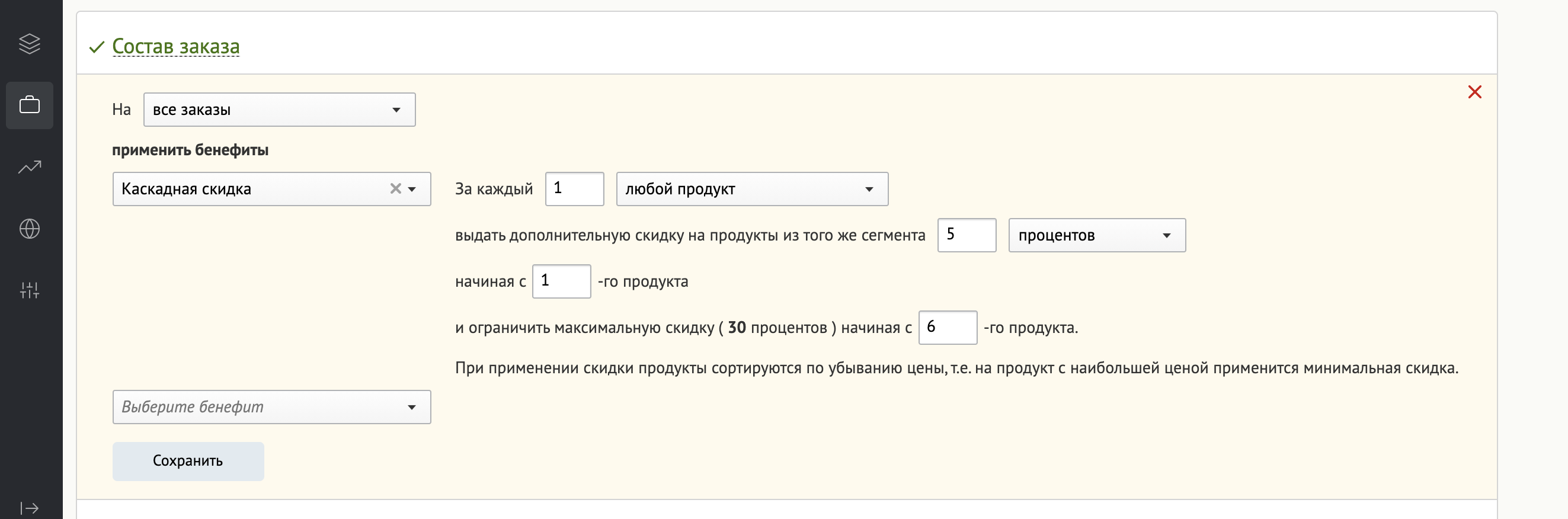Focus the discount value field with 5
The image size is (1568, 519).
click(967, 235)
